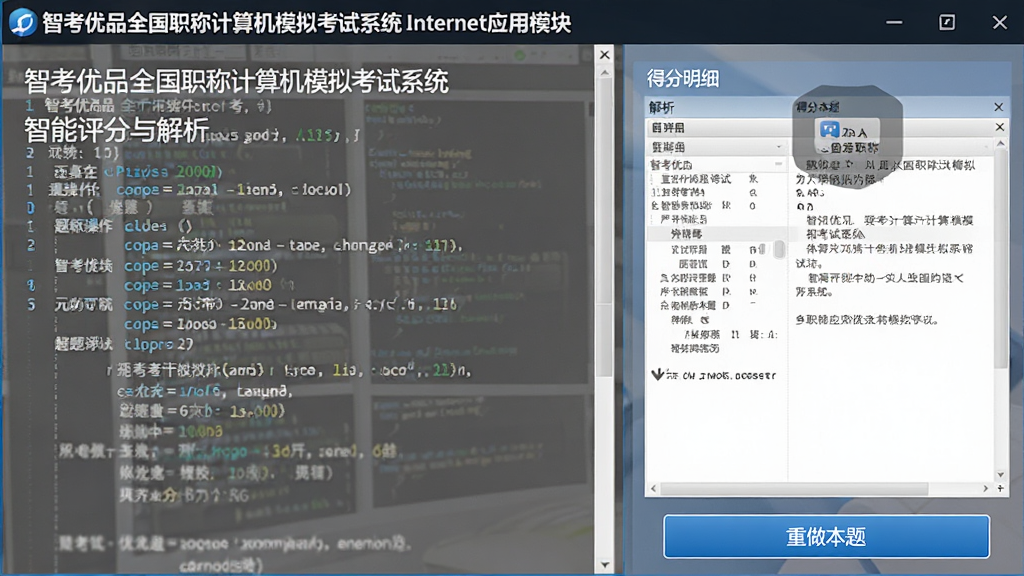This screenshot has width=1024, height=576.
Task: Close the exam system window
Action: [x=999, y=22]
